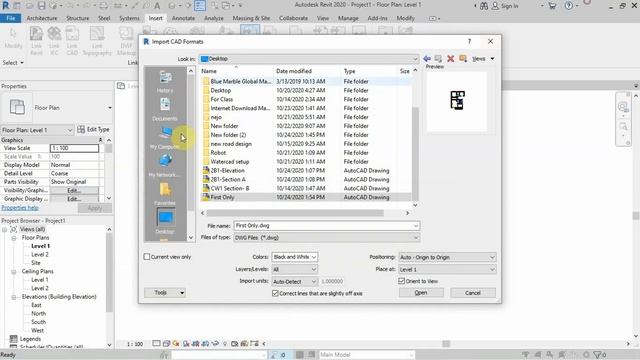Open the Views dropdown in dialog
The width and height of the screenshot is (640, 360).
coord(484,59)
